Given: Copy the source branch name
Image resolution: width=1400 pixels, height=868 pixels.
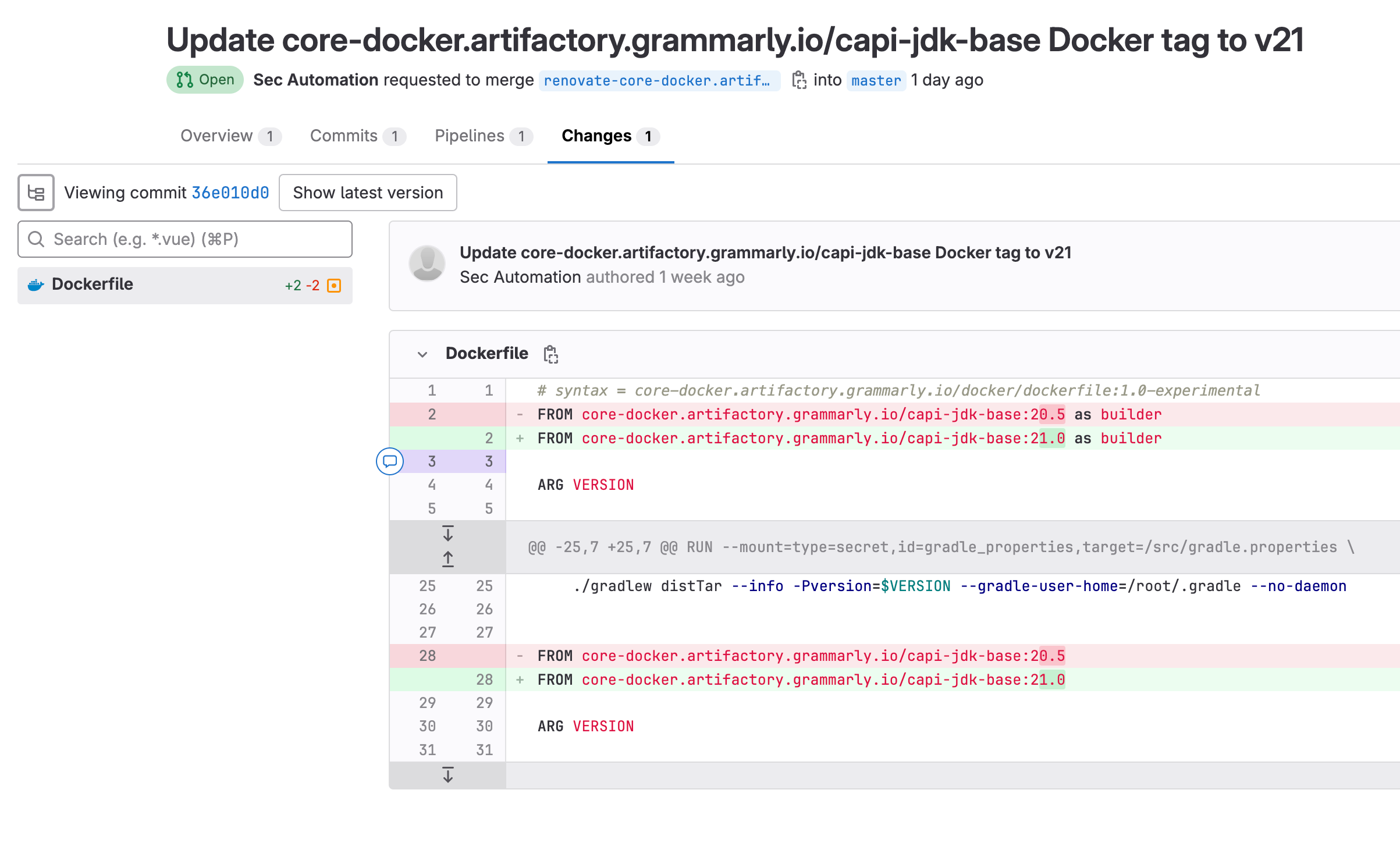Looking at the screenshot, I should point(799,80).
